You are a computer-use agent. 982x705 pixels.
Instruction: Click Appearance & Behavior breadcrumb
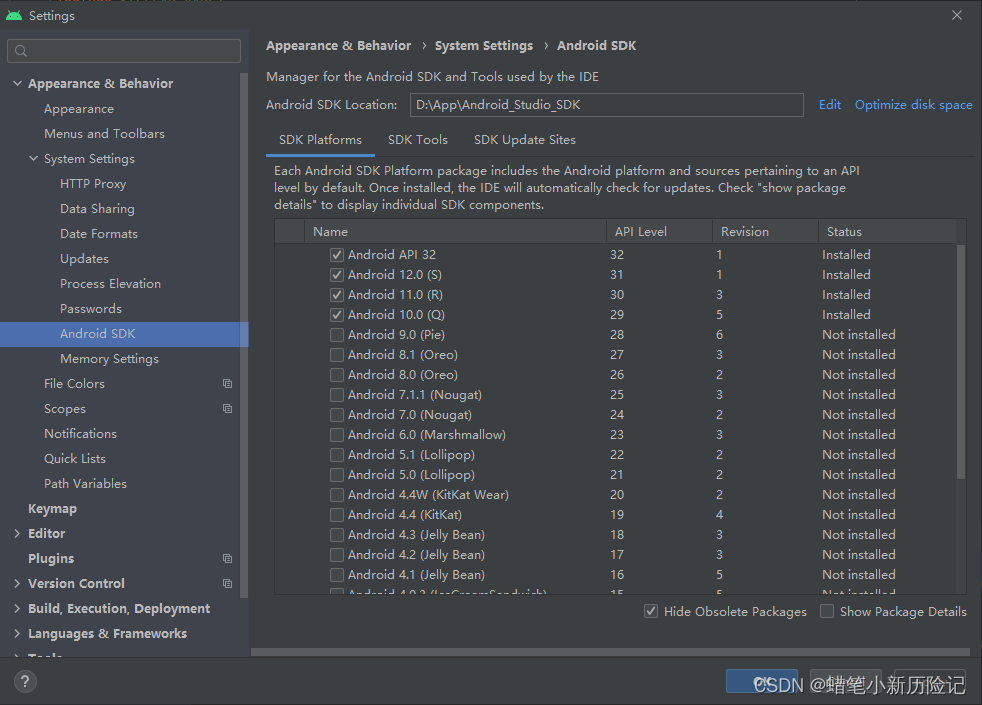tap(339, 46)
